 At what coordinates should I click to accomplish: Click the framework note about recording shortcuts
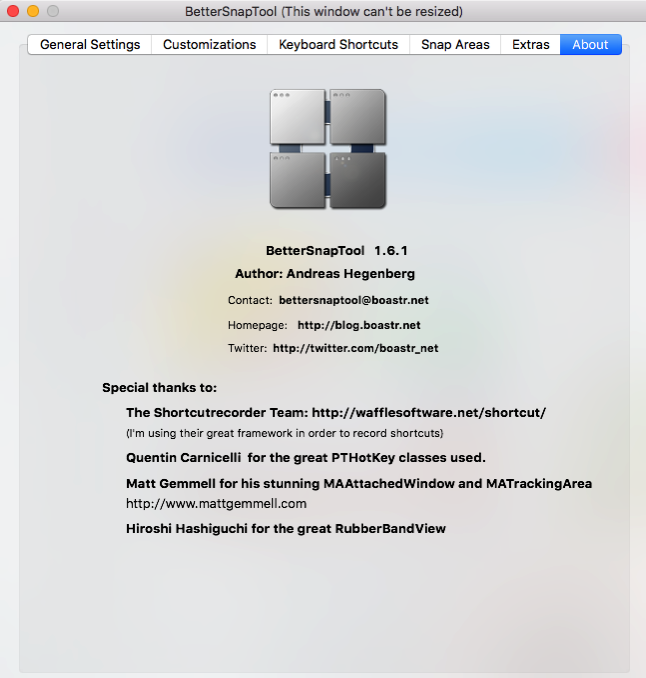[x=285, y=433]
